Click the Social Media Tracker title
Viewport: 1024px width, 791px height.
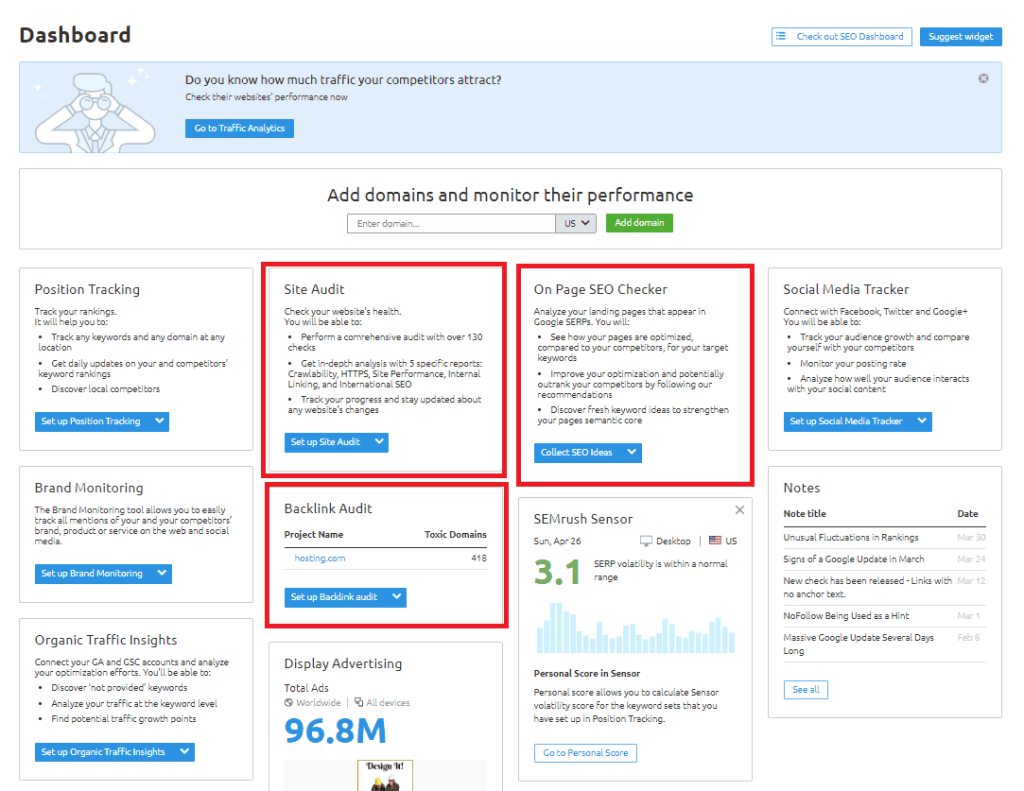(846, 289)
